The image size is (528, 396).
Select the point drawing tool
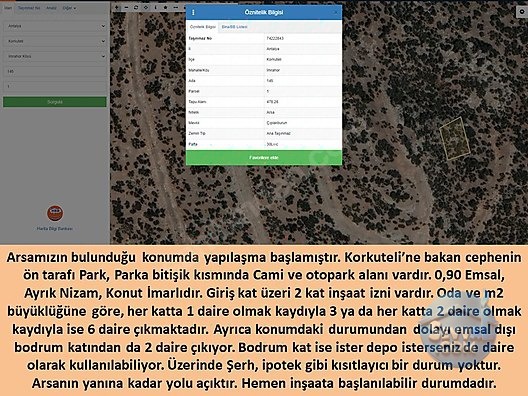[x=166, y=7]
